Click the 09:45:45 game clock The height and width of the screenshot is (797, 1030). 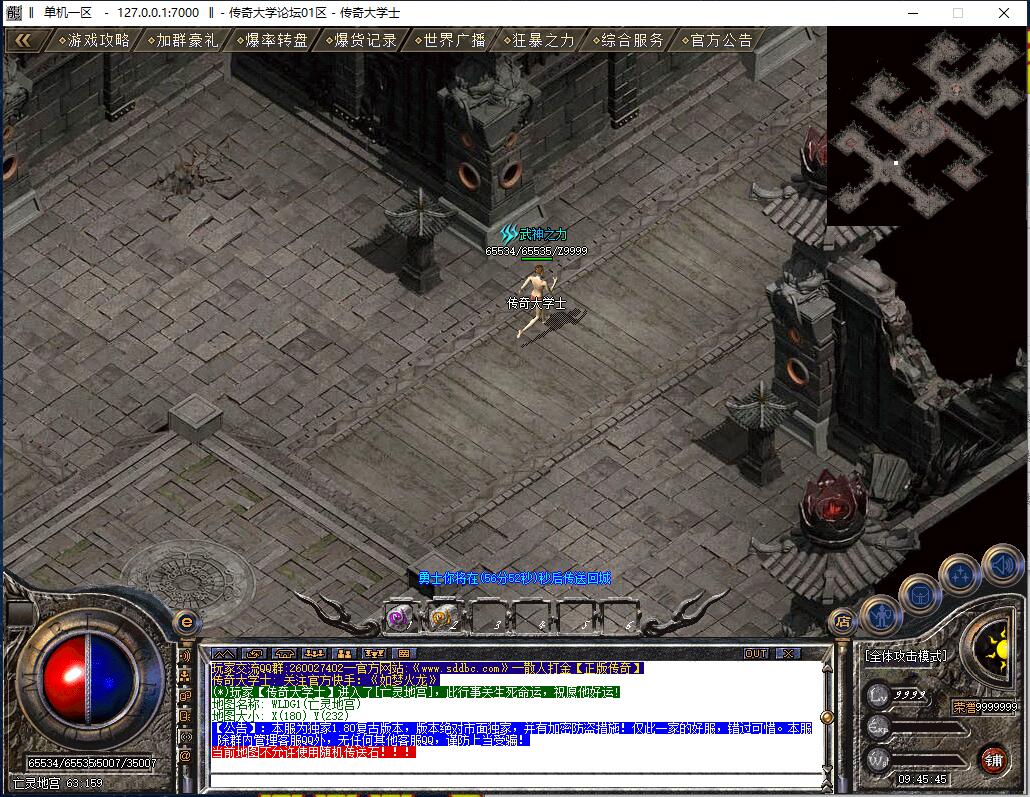coord(922,779)
